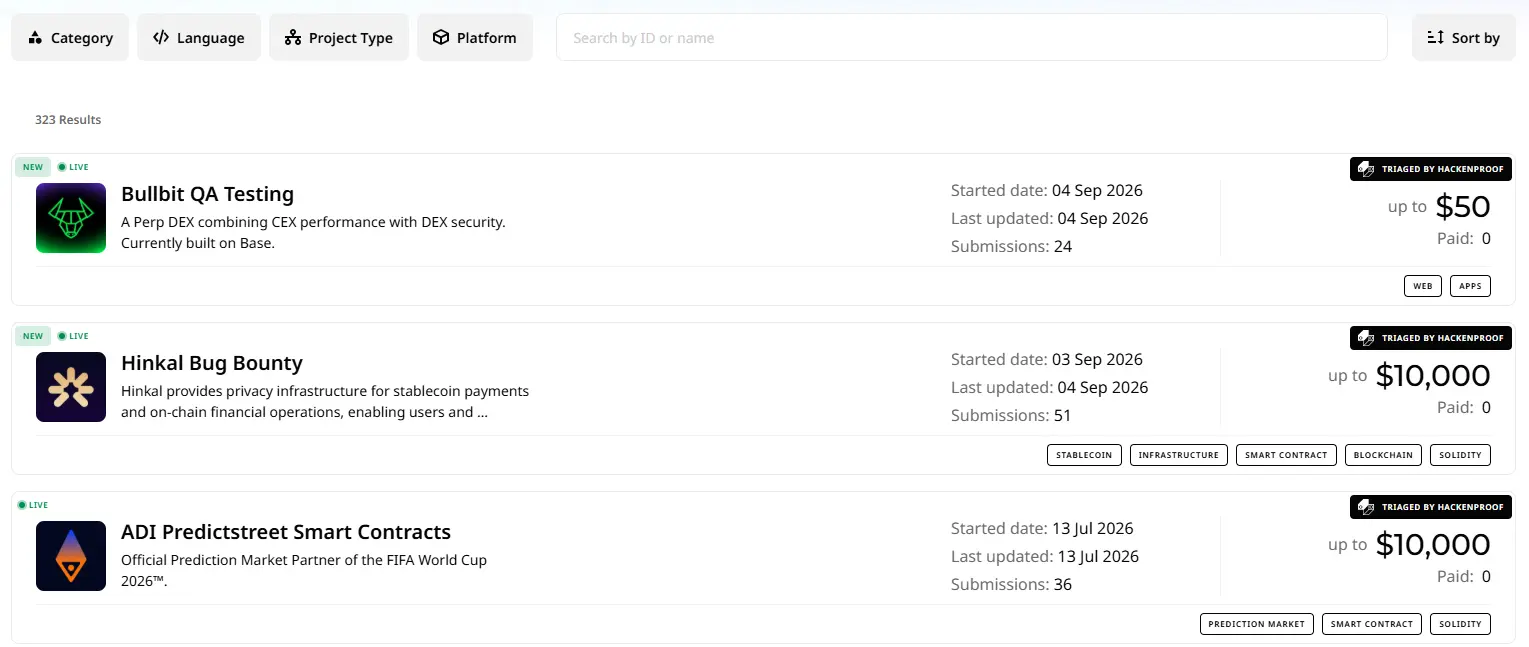Image resolution: width=1529 pixels, height=647 pixels.
Task: Click Started date 03 Sep 2026
Action: coord(1046,359)
